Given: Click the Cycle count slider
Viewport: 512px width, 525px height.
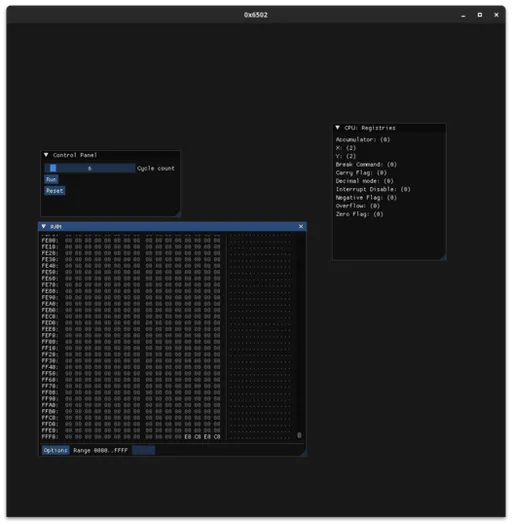Looking at the screenshot, I should click(90, 168).
